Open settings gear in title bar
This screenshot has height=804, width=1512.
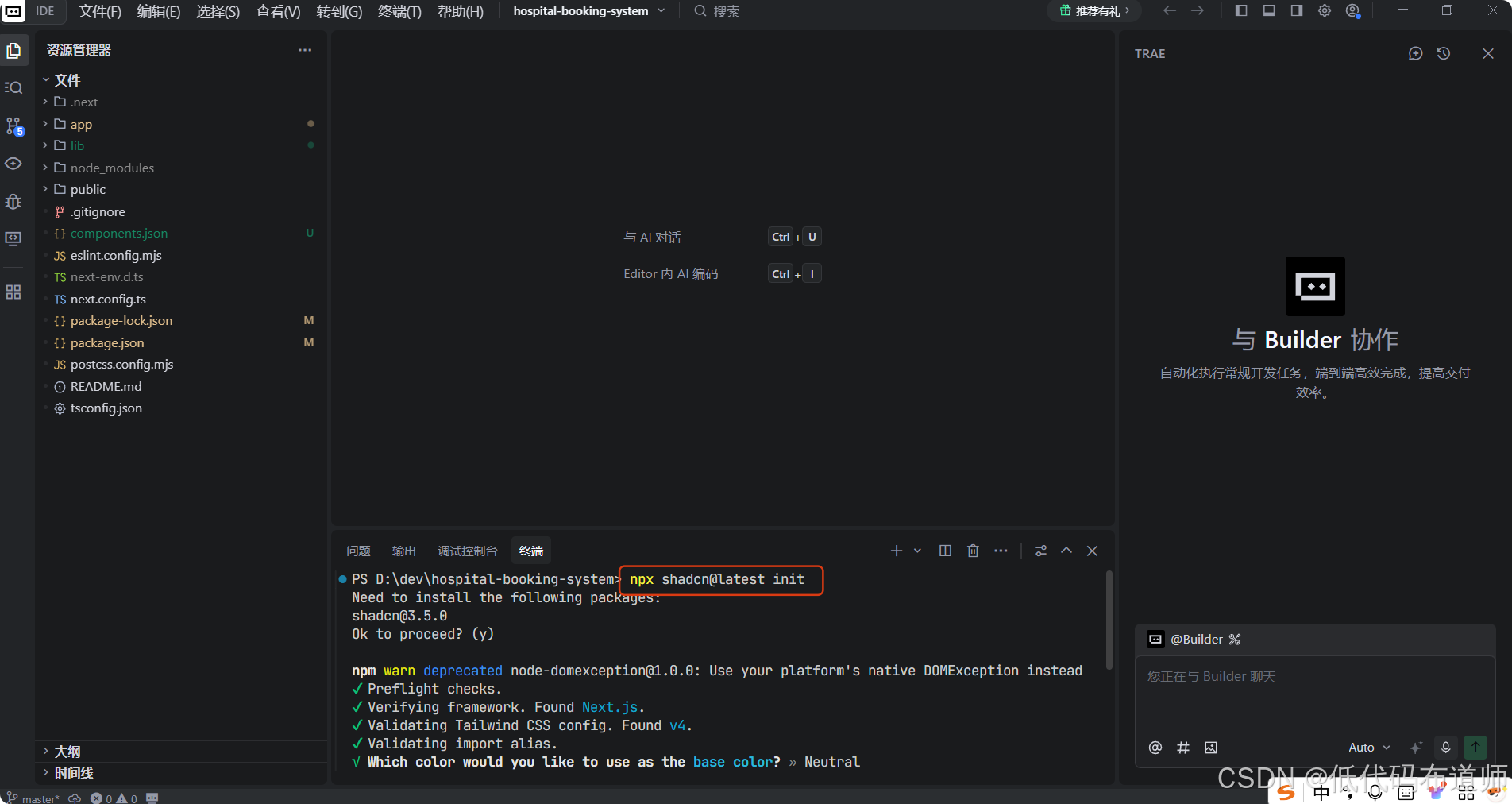[x=1325, y=10]
